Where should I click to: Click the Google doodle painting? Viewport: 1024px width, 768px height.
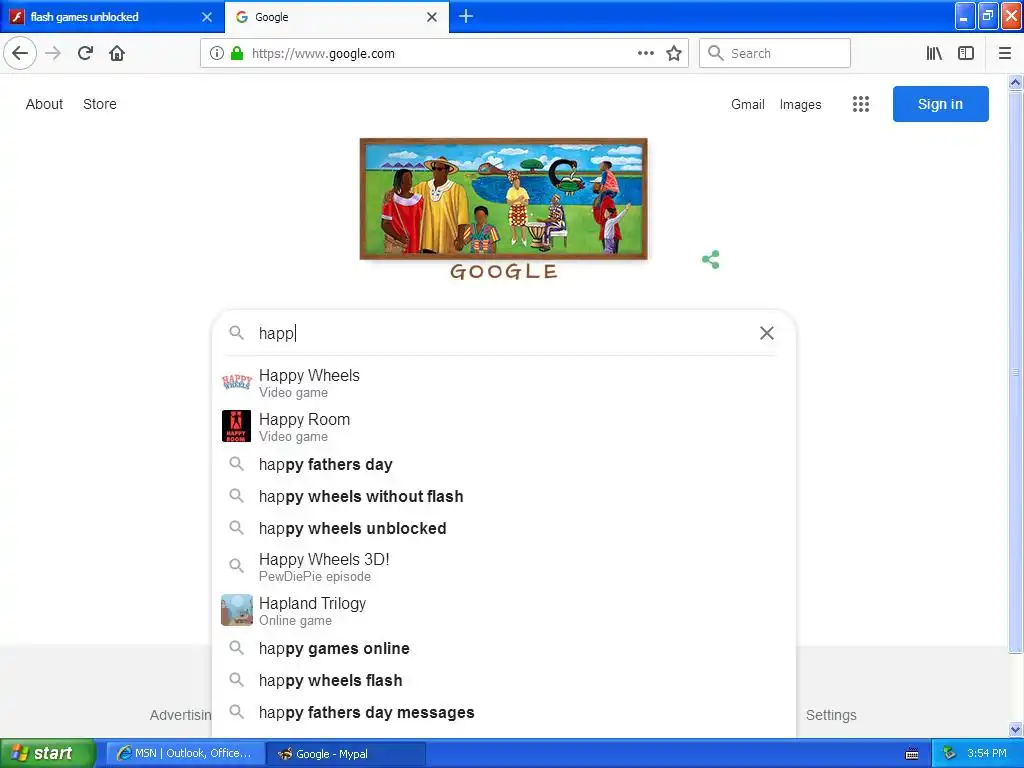pyautogui.click(x=504, y=199)
